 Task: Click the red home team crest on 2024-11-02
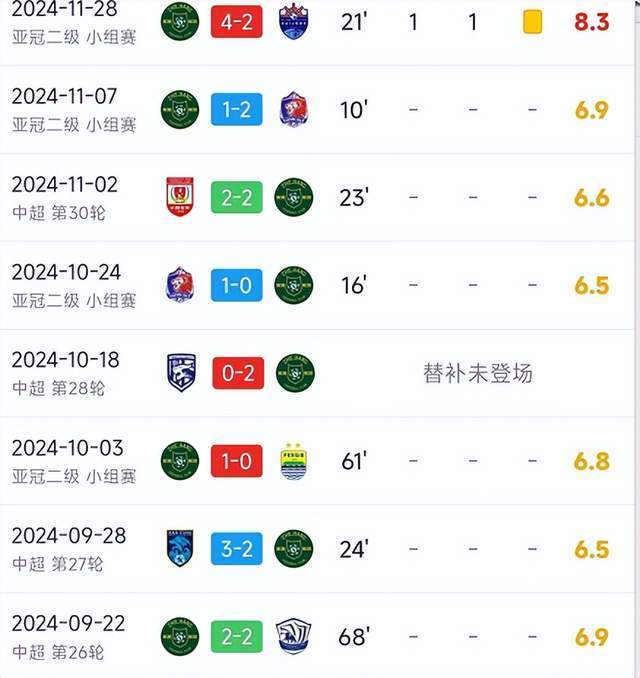[x=180, y=197]
